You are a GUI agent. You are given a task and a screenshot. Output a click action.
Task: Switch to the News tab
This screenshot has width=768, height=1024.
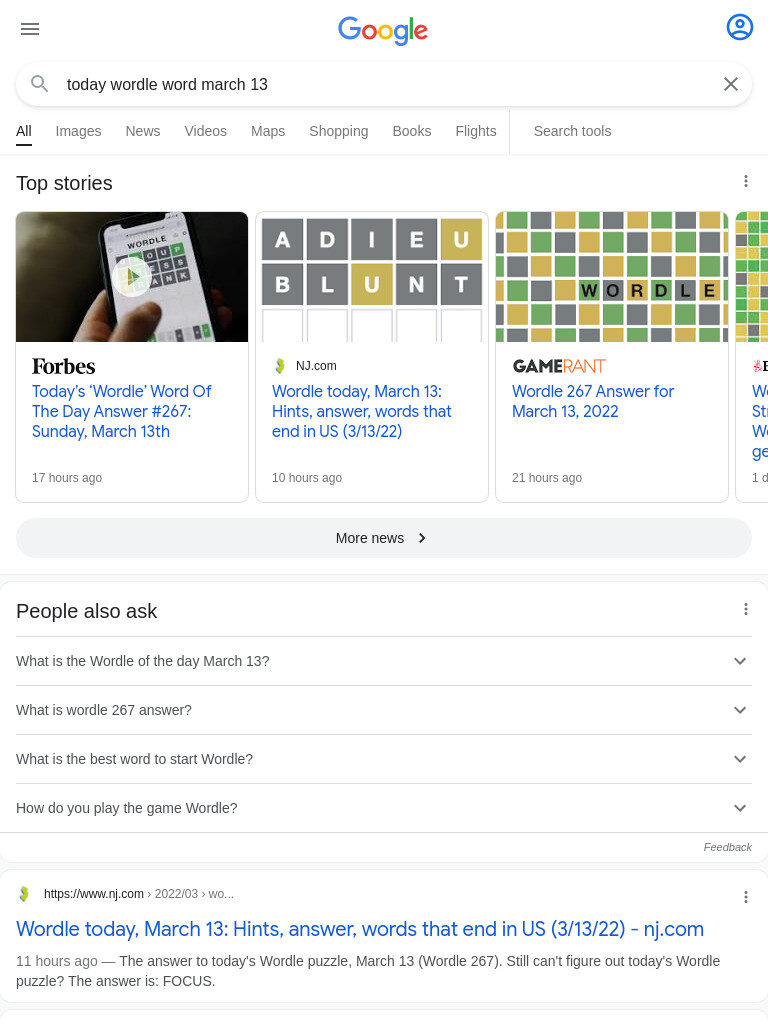coord(143,131)
